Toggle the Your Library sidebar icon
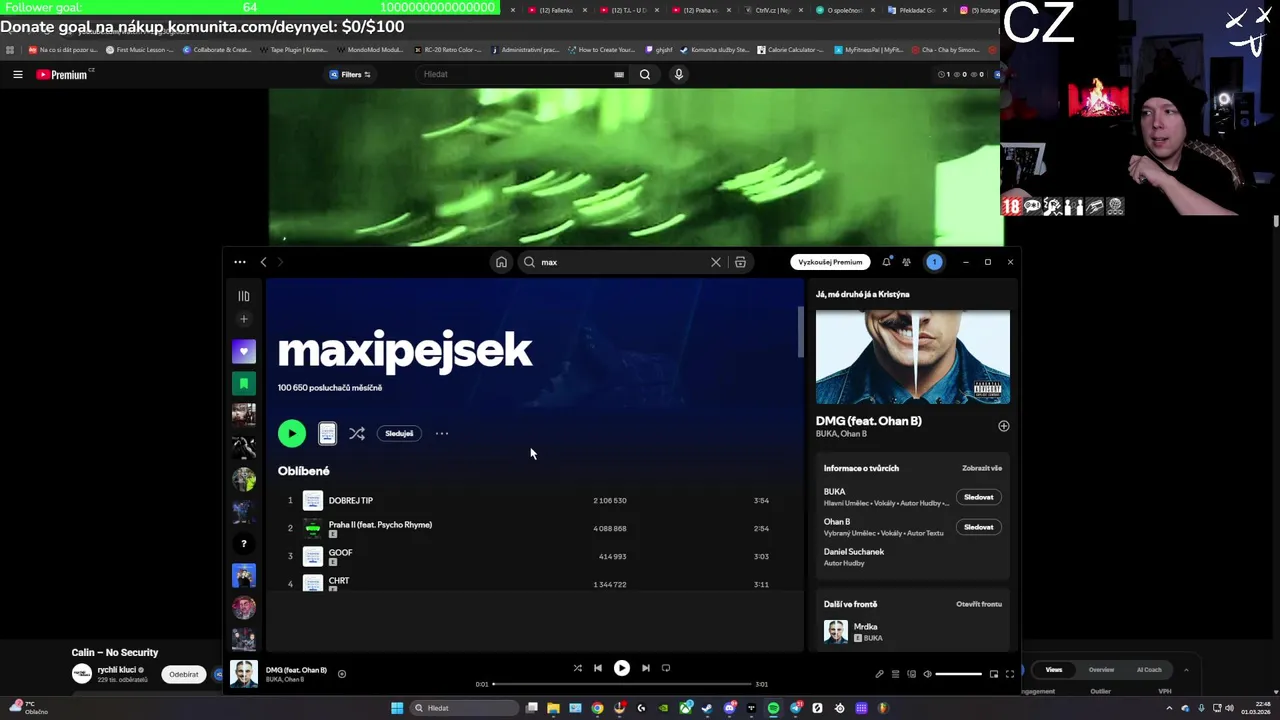The image size is (1280, 720). [x=243, y=296]
